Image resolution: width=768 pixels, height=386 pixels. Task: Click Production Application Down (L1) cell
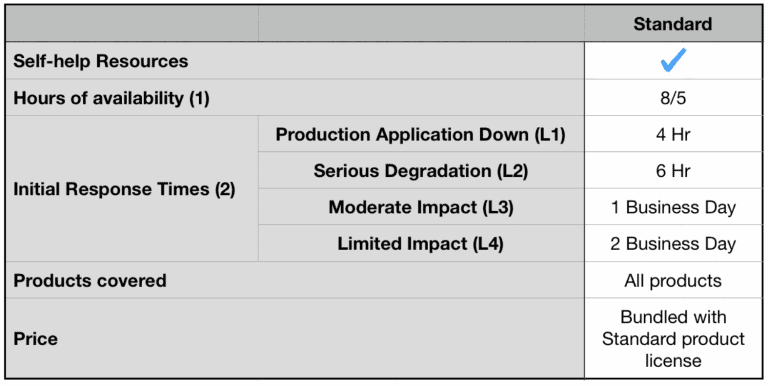[421, 134]
